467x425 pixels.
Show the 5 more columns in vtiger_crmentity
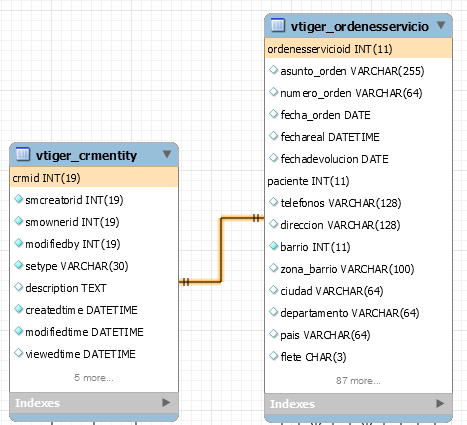(x=94, y=378)
